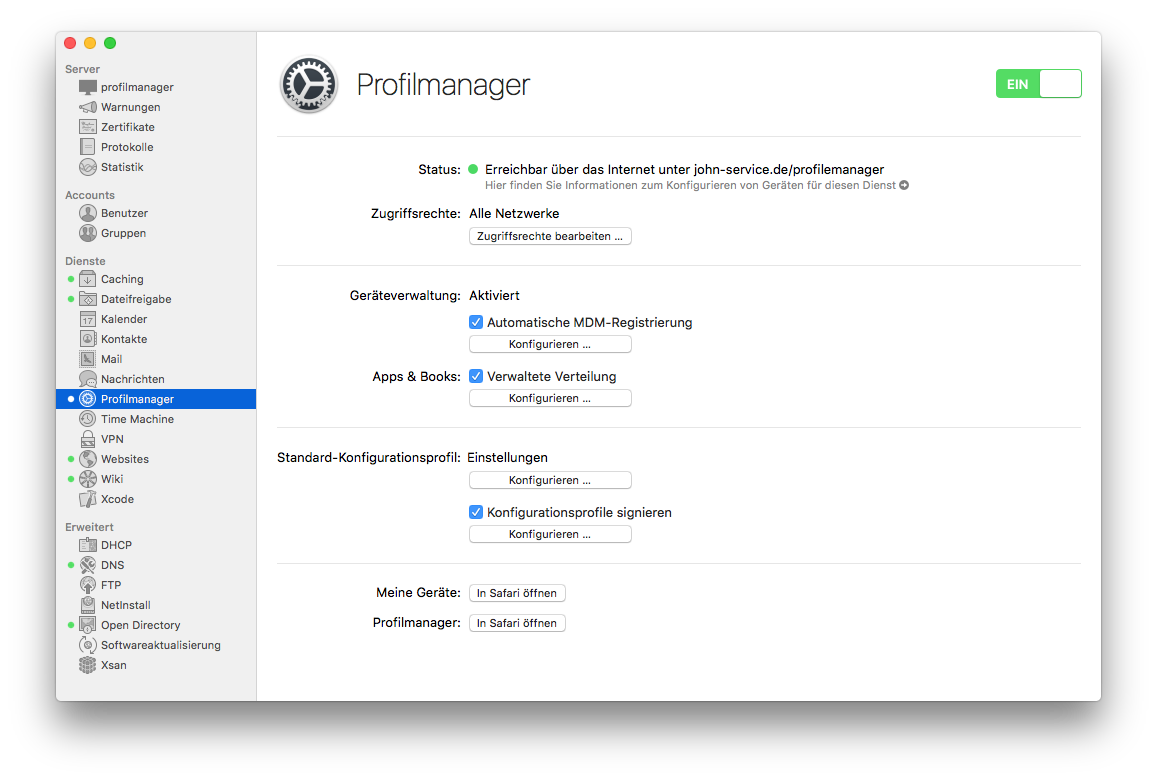The width and height of the screenshot is (1157, 781).
Task: Select the profilmanager server icon in sidebar
Action: point(88,87)
